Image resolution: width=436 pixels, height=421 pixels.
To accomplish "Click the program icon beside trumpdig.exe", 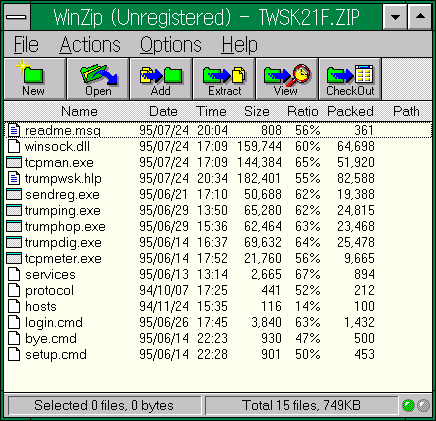I will [x=14, y=242].
